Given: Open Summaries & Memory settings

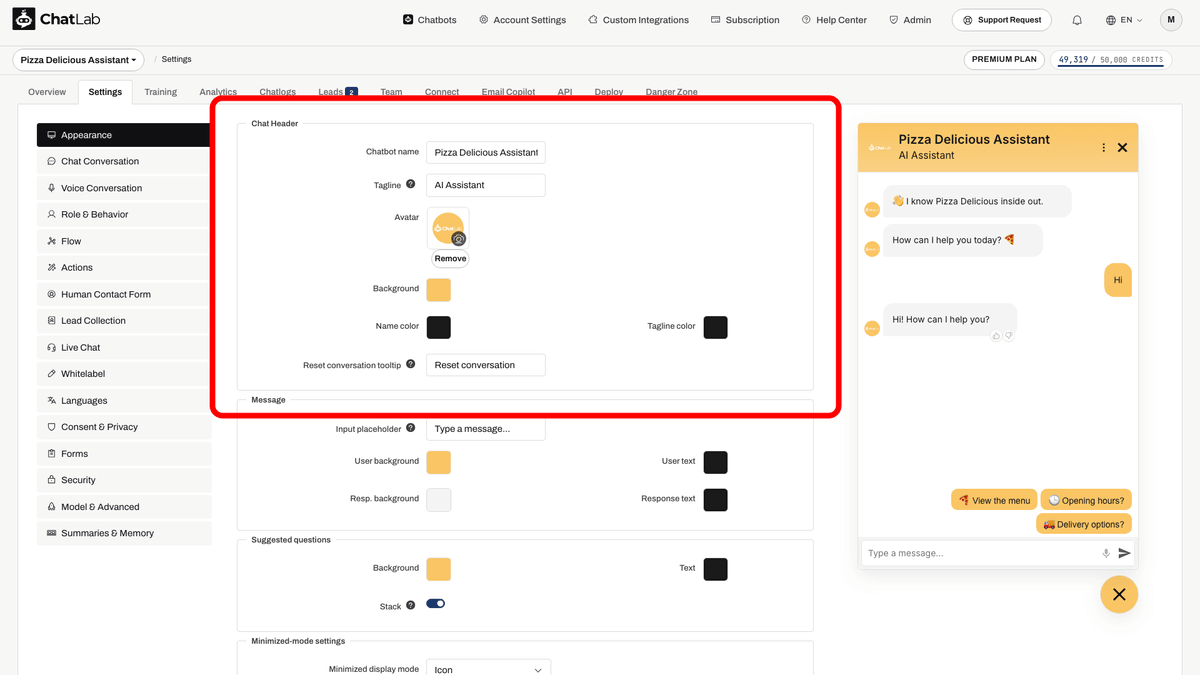Looking at the screenshot, I should [124, 533].
